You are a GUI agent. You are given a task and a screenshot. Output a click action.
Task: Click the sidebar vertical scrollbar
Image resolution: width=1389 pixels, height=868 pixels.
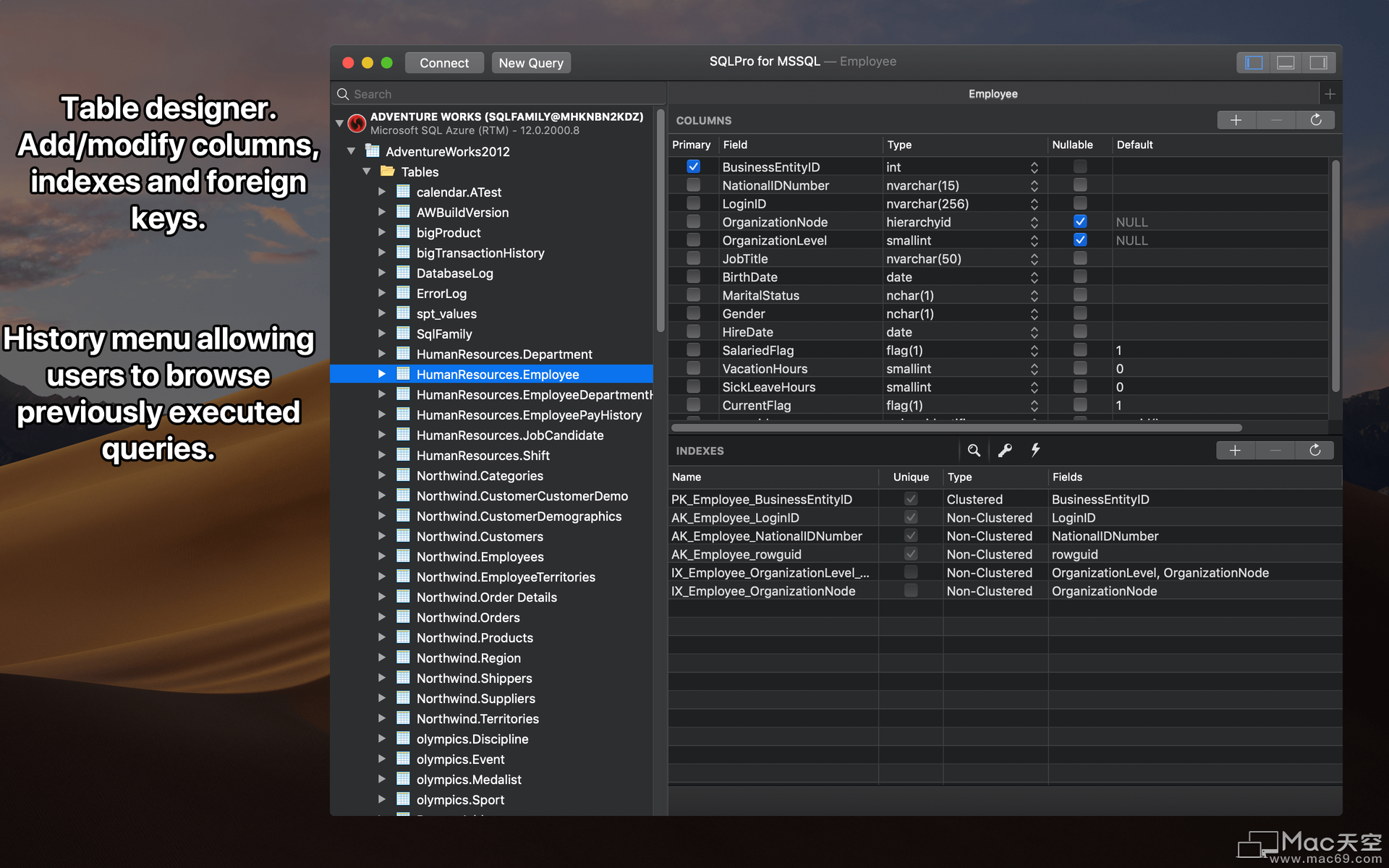(660, 221)
